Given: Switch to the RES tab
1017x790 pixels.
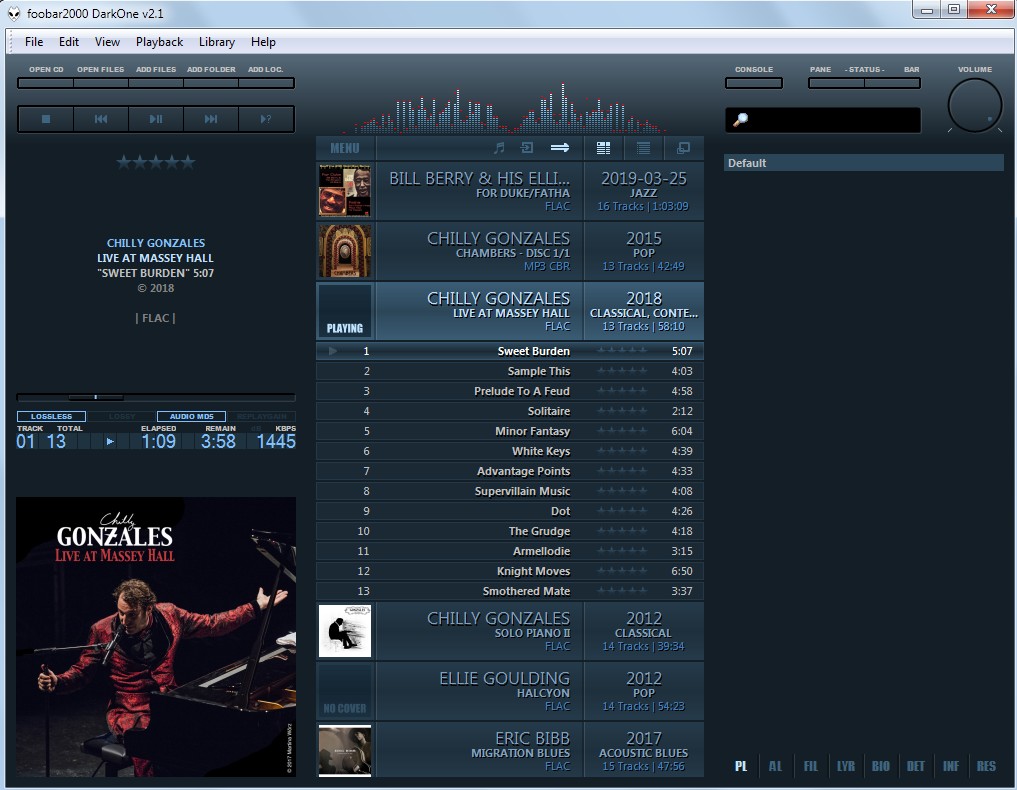Looking at the screenshot, I should 986,766.
